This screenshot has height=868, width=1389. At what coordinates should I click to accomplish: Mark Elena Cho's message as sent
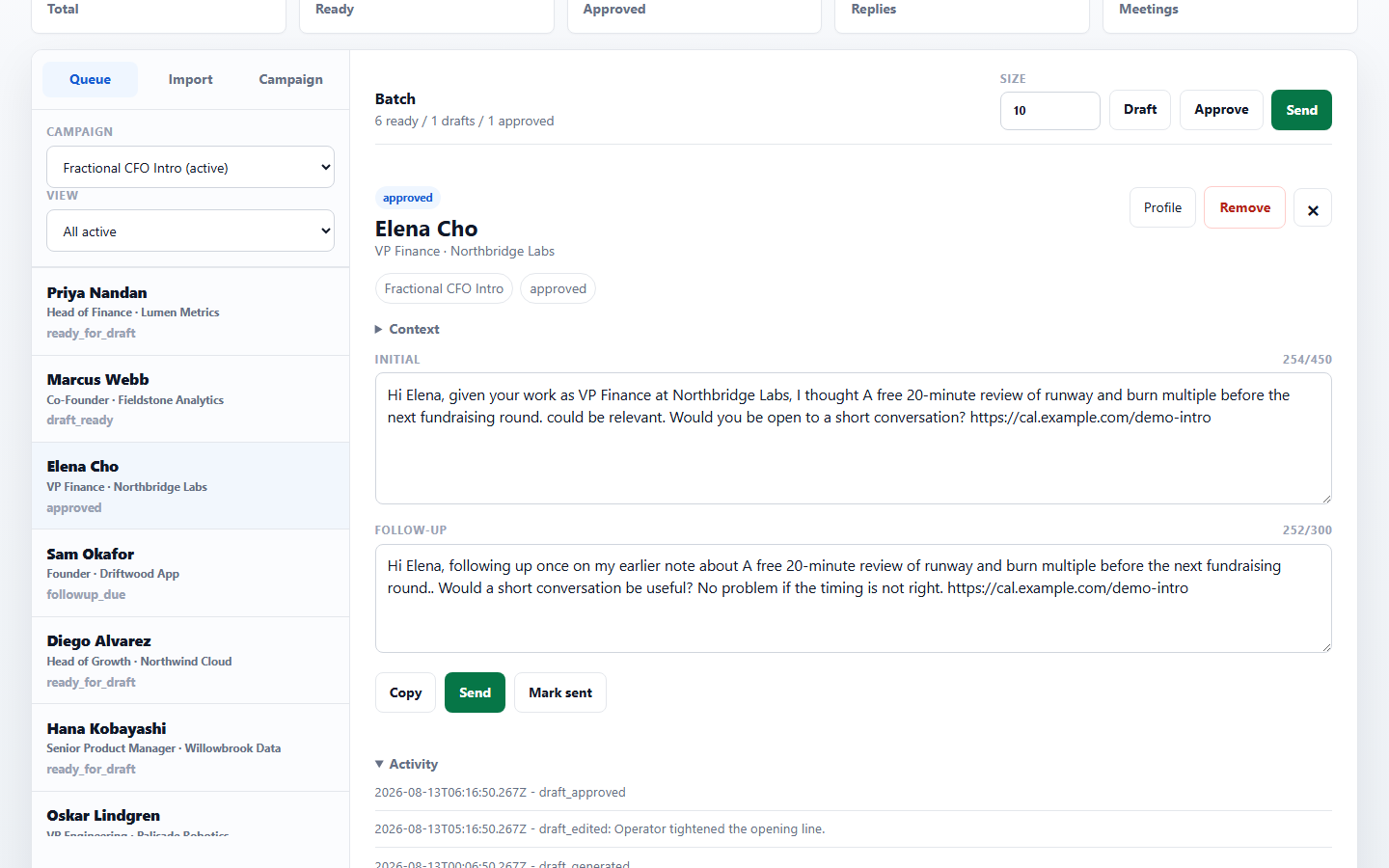[560, 692]
